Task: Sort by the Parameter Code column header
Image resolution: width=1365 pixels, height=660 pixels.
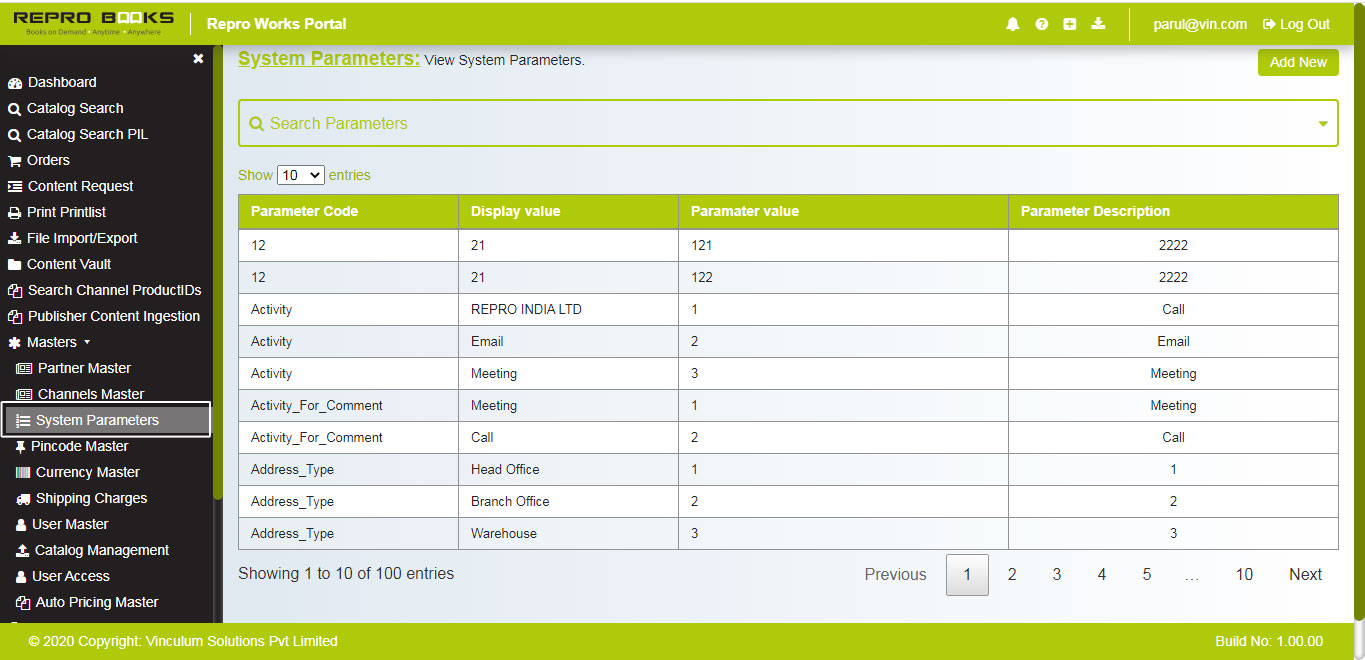Action: point(304,211)
